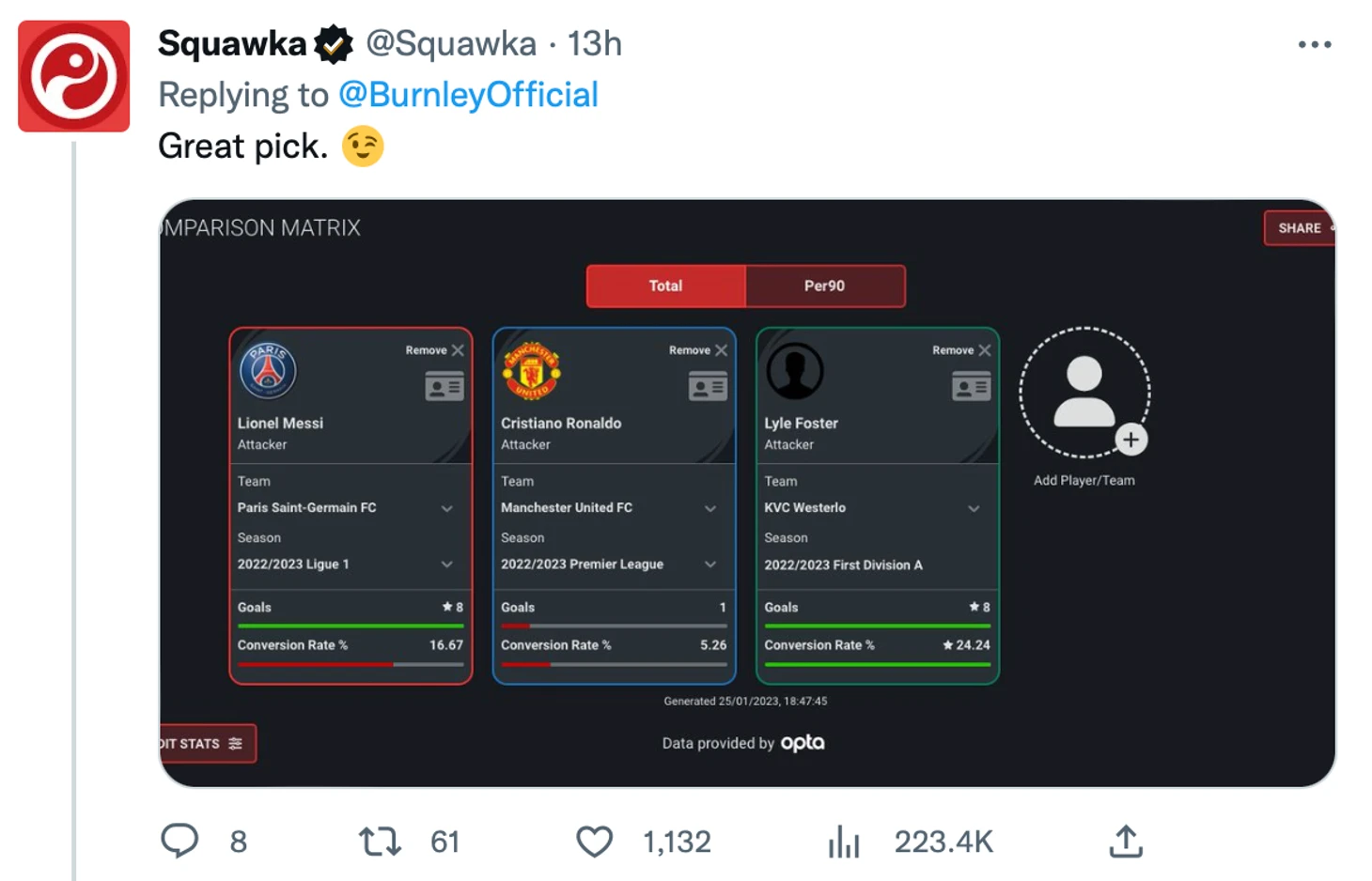Open Cristiano Ronaldo's ID card icon

[x=708, y=387]
